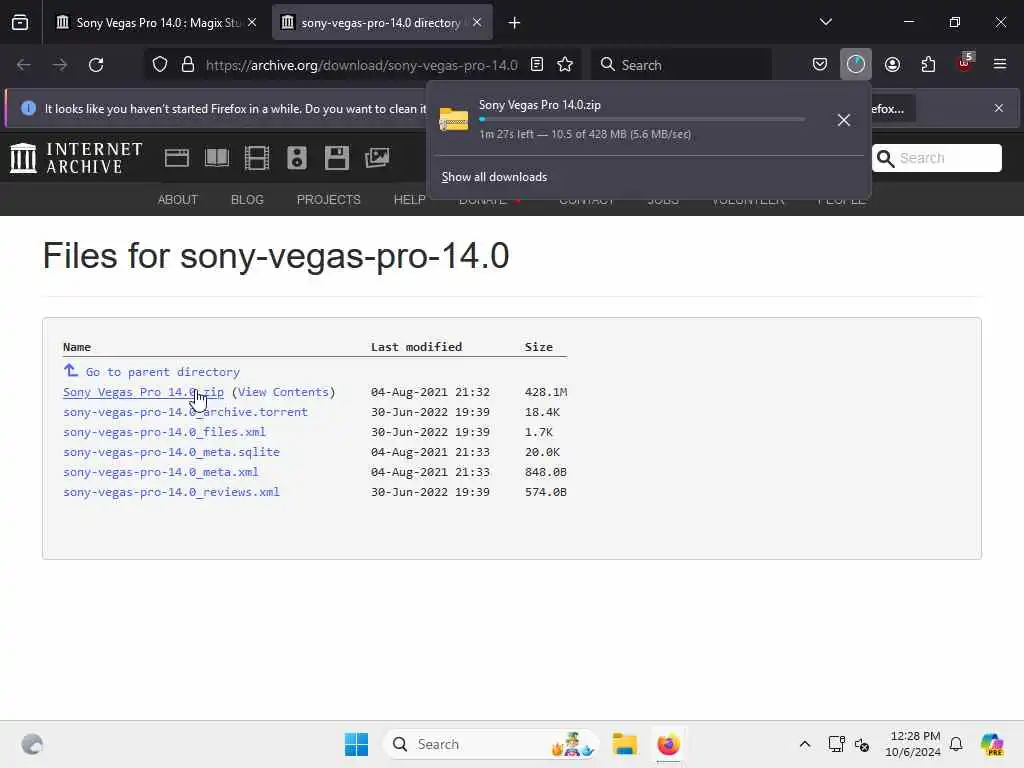Open the taskbar clock and date
Viewport: 1024px width, 768px height.
point(913,744)
